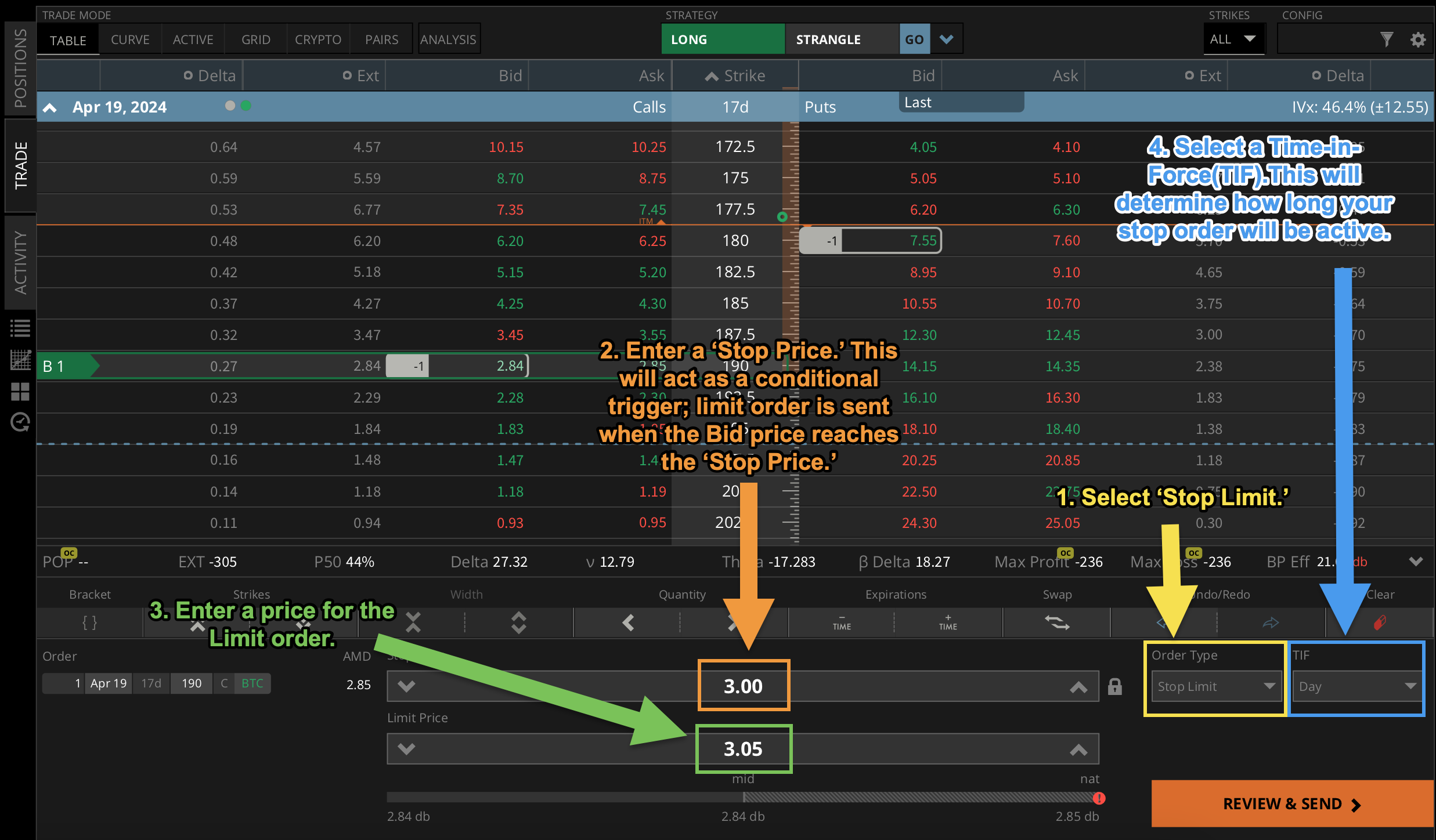Click the Bracket curly-braces icon
Image resolution: width=1436 pixels, height=840 pixels.
point(90,622)
